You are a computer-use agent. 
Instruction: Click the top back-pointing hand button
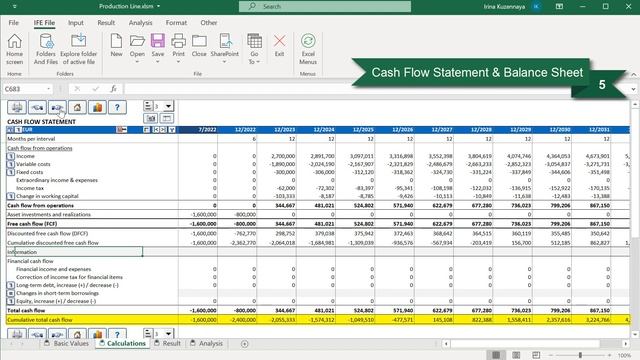tap(37, 107)
